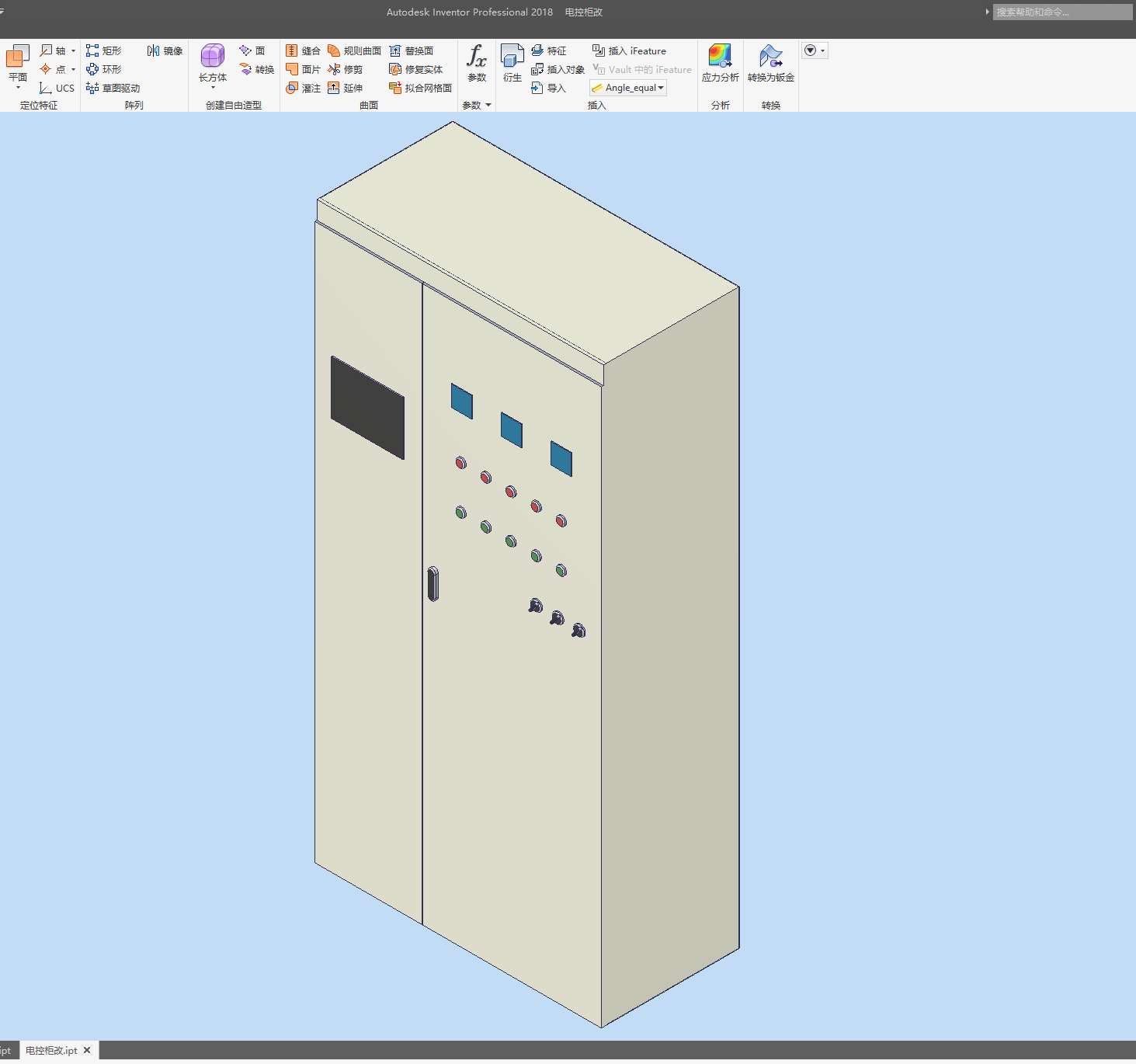The width and height of the screenshot is (1136, 1064).
Task: Select the 缝合 stitch surface tool
Action: click(303, 50)
